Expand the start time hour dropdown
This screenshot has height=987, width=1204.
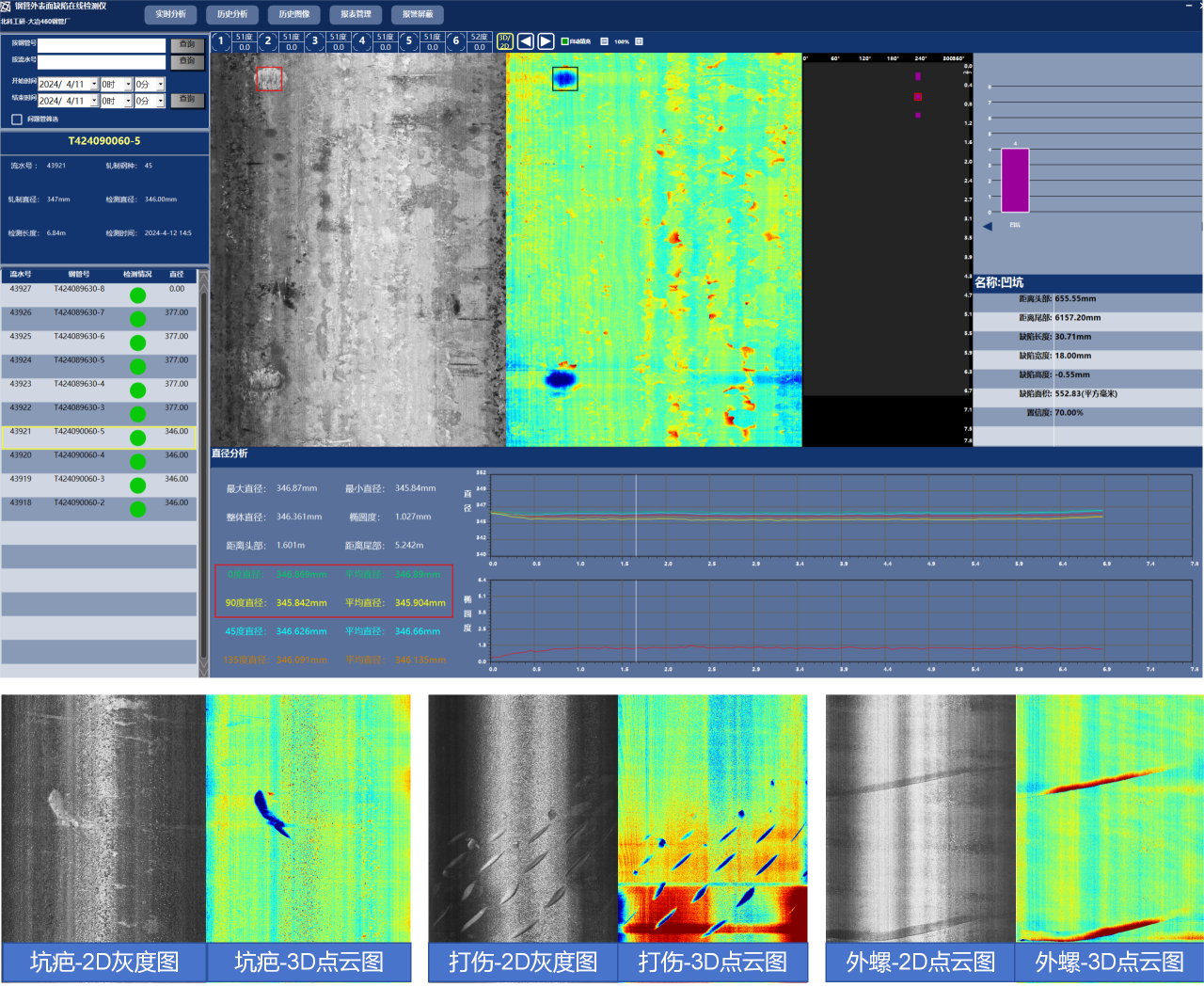click(128, 85)
